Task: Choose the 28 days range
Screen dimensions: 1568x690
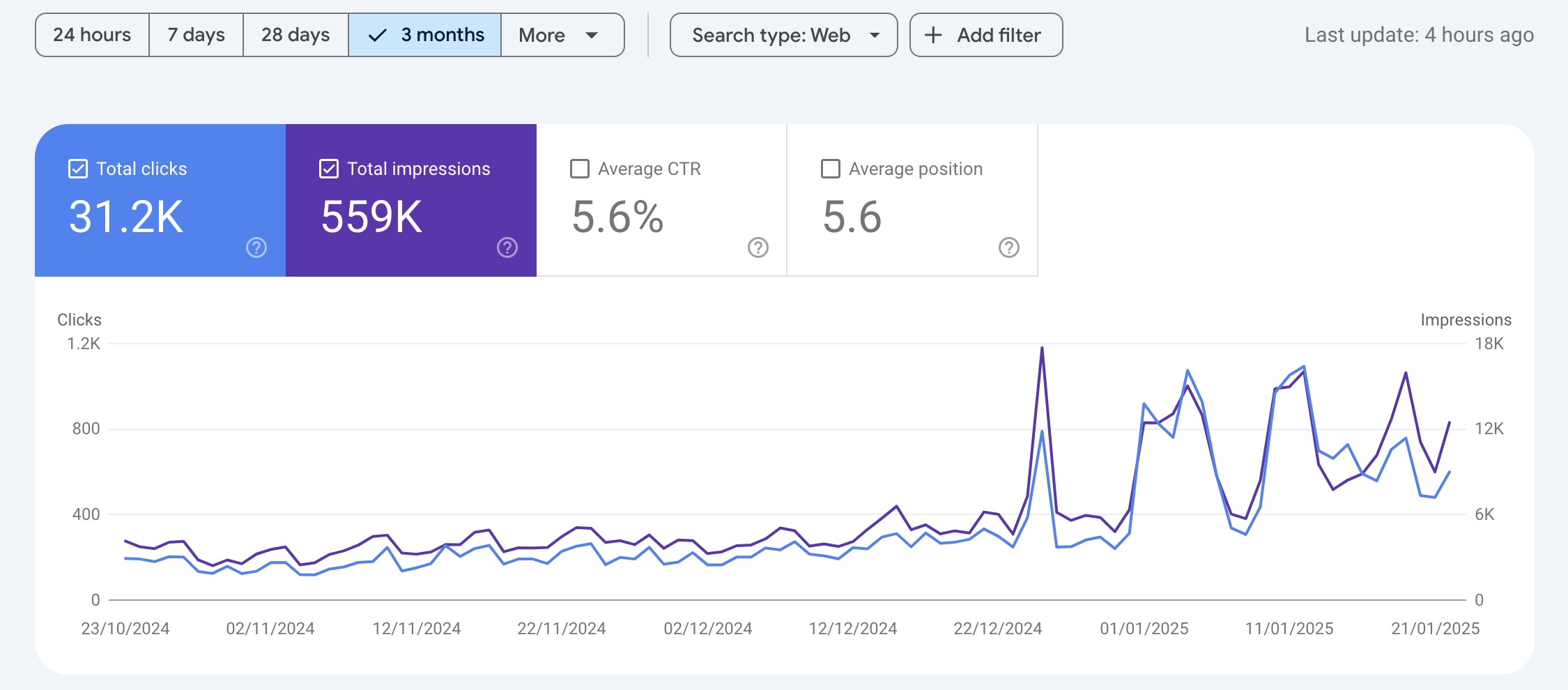Action: pos(295,35)
